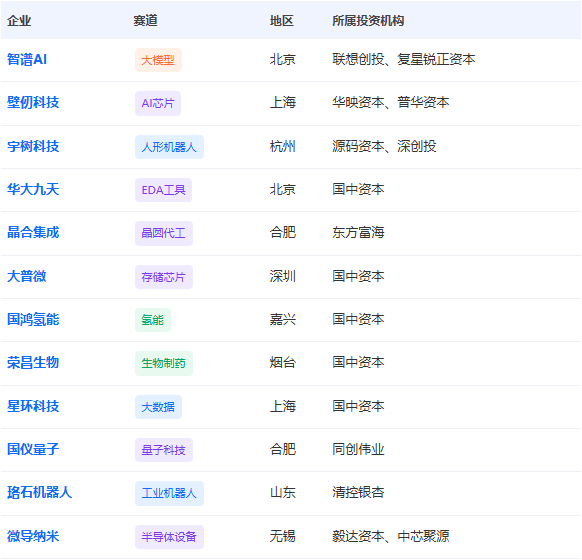This screenshot has height=560, width=582.
Task: Select the 深圳 region cell
Action: point(283,276)
